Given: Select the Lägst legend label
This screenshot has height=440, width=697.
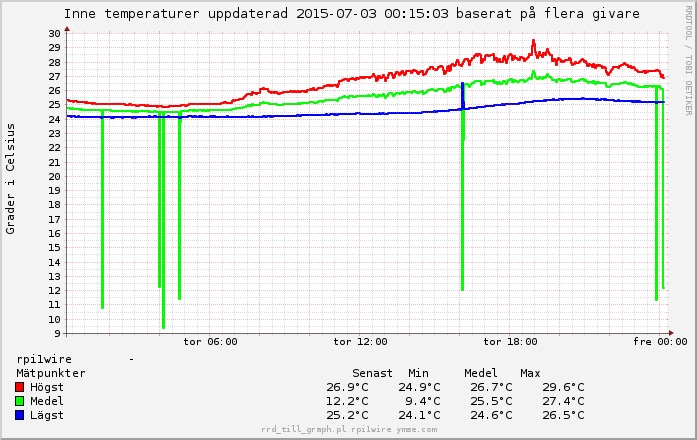Looking at the screenshot, I should pyautogui.click(x=48, y=415).
